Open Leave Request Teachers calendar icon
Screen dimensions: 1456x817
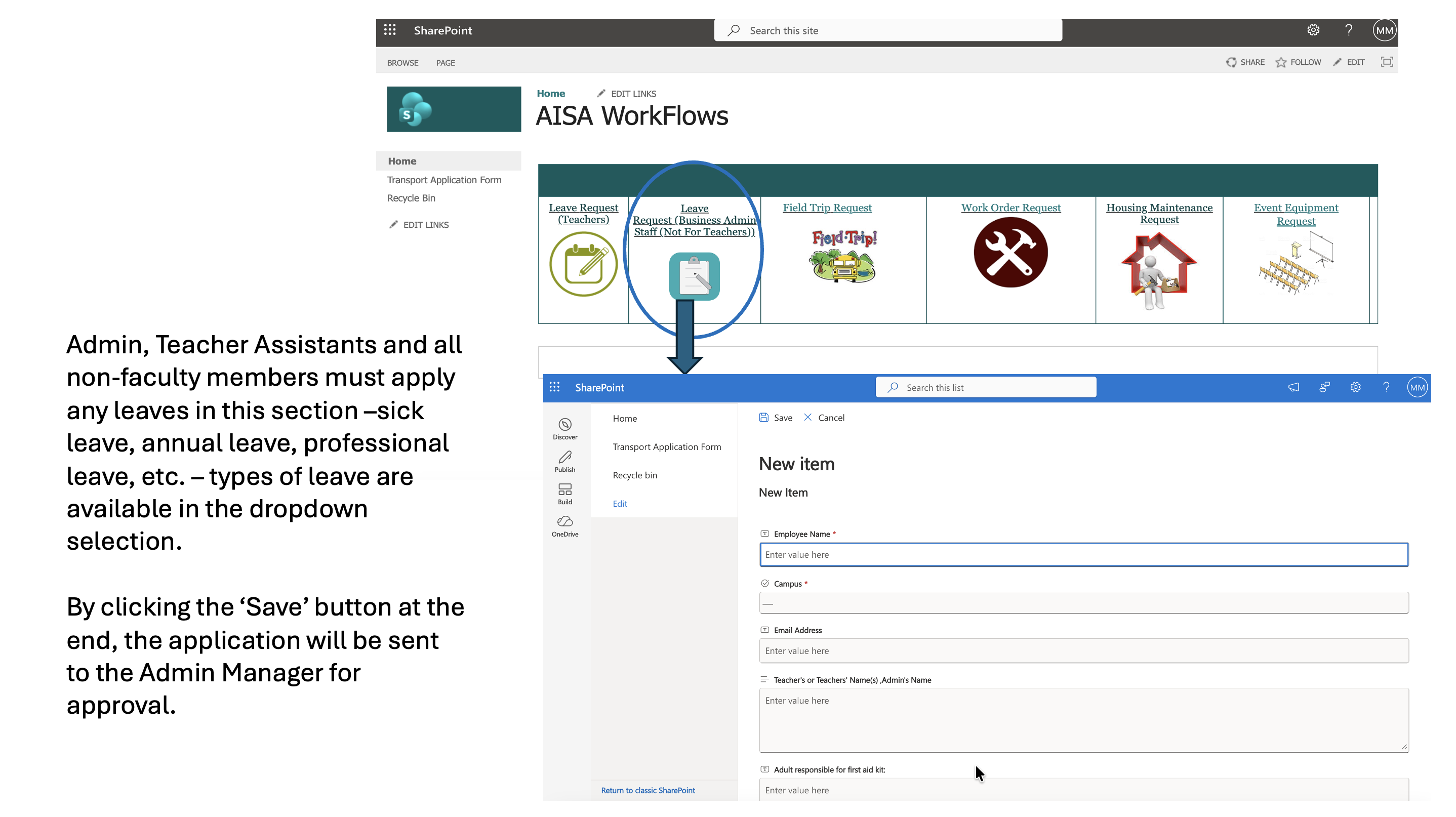(583, 264)
